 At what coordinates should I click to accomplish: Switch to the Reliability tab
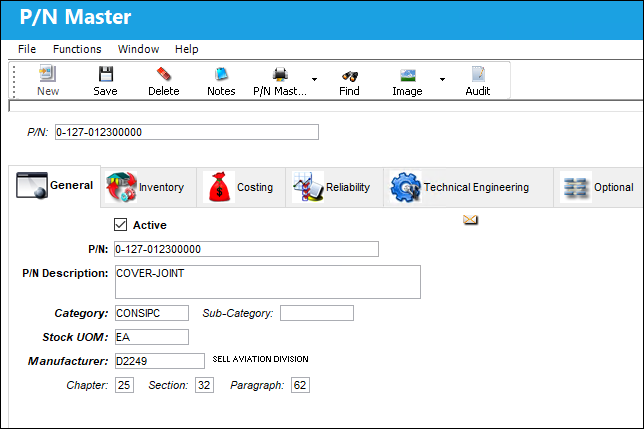coord(334,187)
